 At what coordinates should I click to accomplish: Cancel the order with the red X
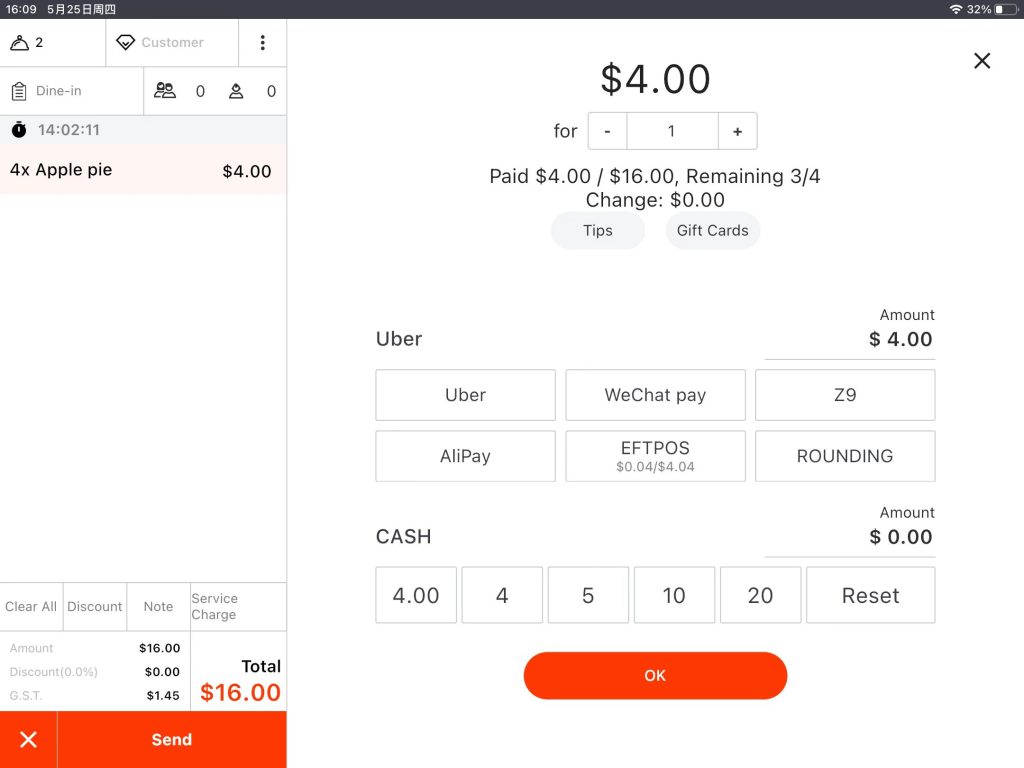point(28,739)
